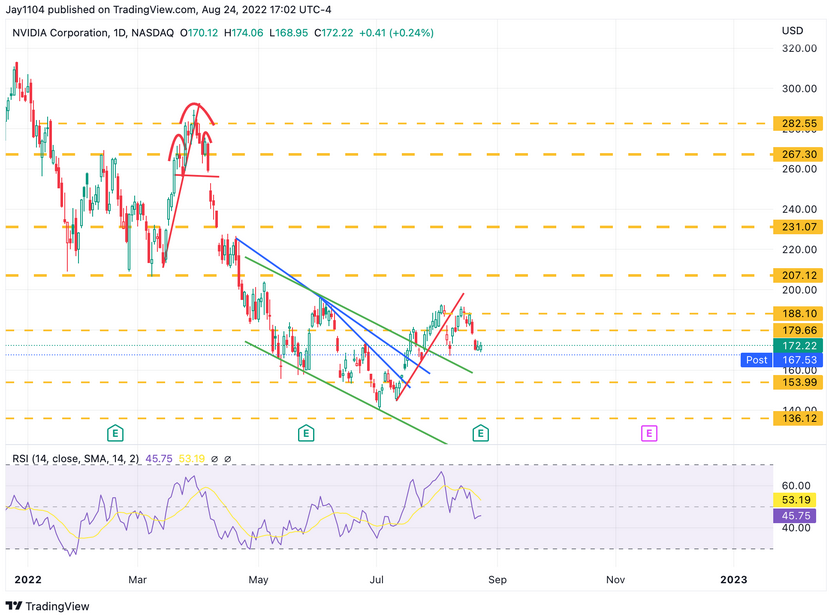The height and width of the screenshot is (616, 829).
Task: Click the +0.41 (+0.24%) change value
Action: click(397, 33)
